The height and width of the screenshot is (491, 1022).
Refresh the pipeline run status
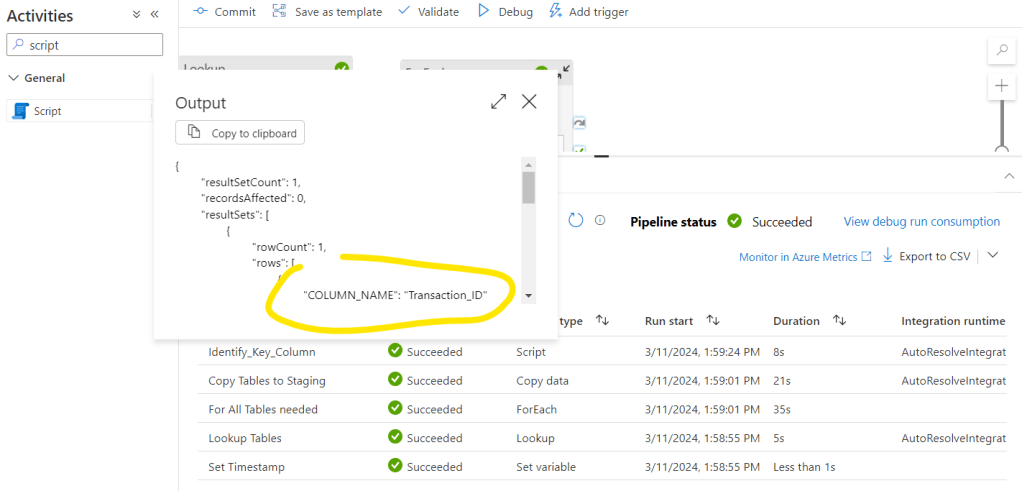point(575,221)
